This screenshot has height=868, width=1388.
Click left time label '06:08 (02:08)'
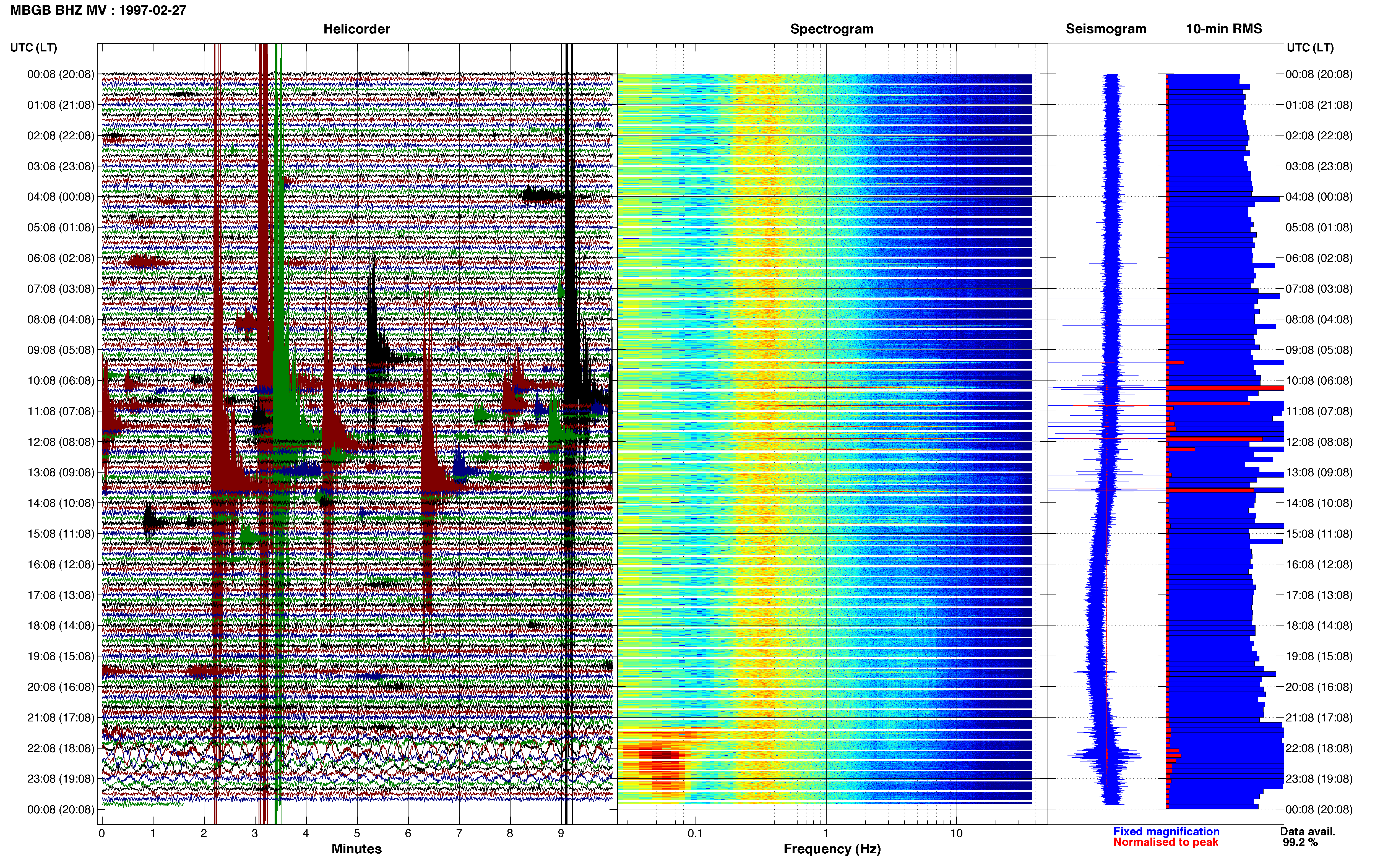(x=61, y=258)
